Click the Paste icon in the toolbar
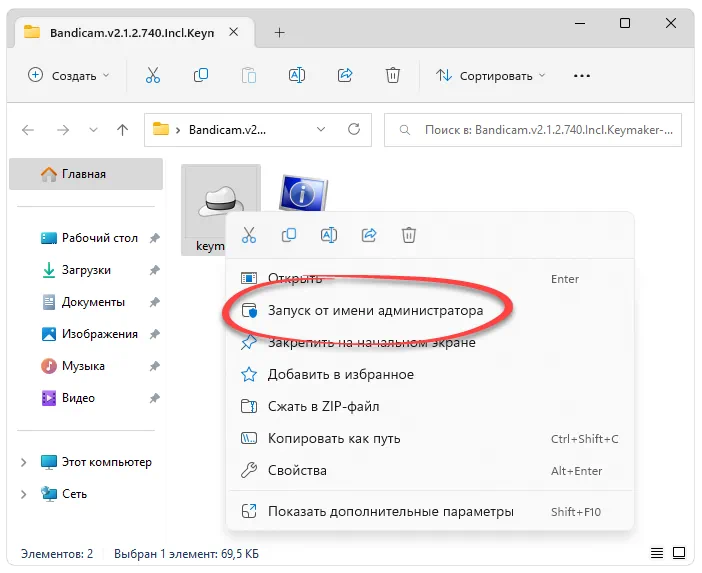 [x=249, y=75]
